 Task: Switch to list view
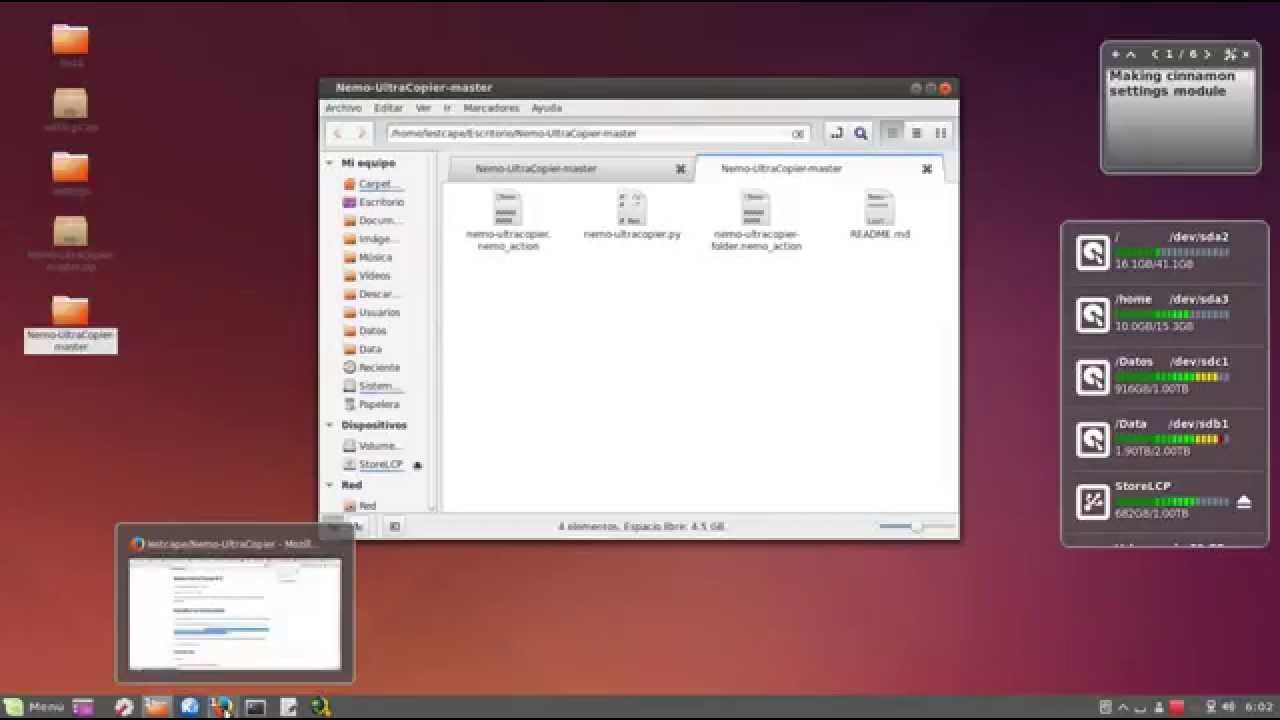pos(916,133)
